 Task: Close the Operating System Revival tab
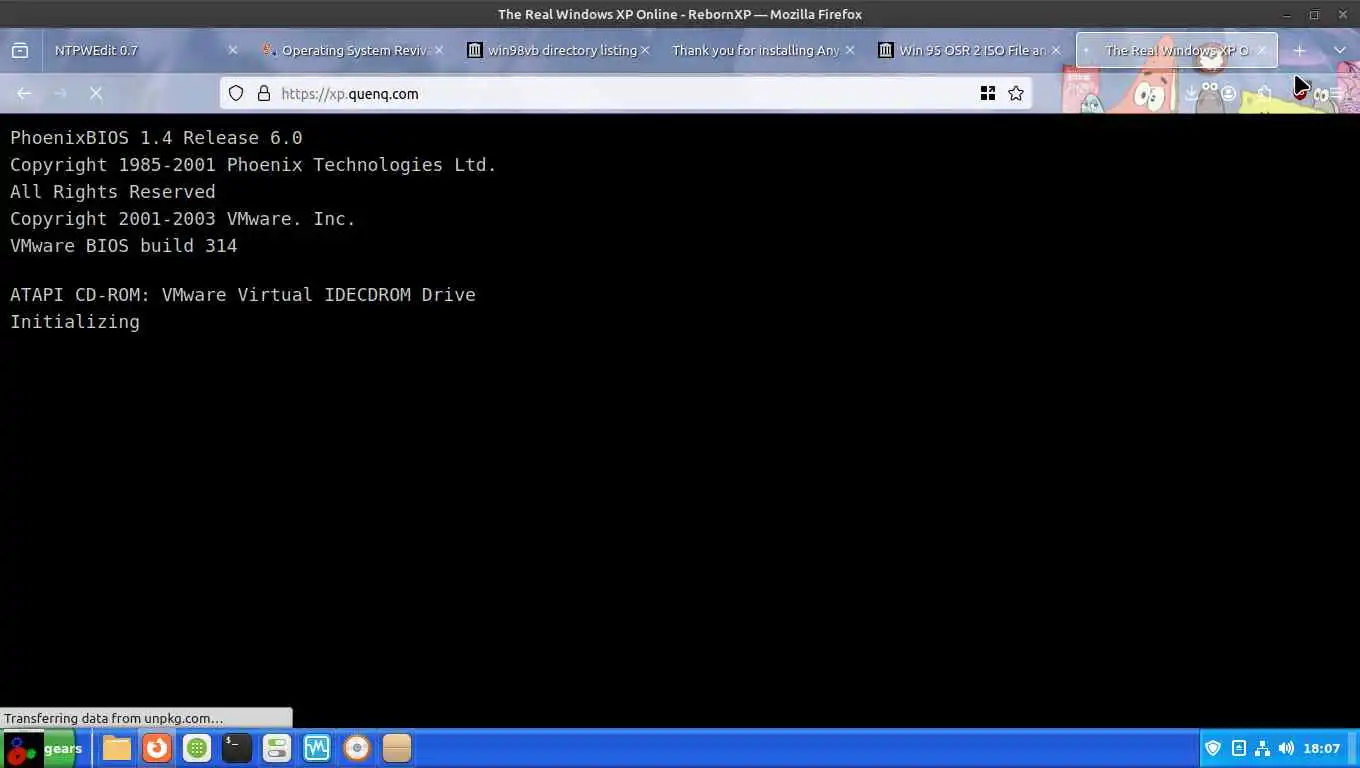point(439,50)
